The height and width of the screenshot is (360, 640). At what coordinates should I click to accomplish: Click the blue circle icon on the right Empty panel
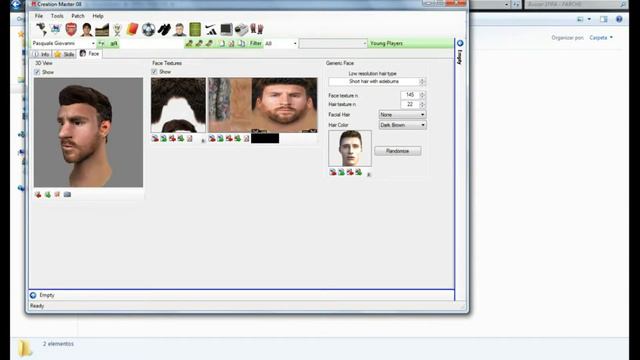(460, 43)
